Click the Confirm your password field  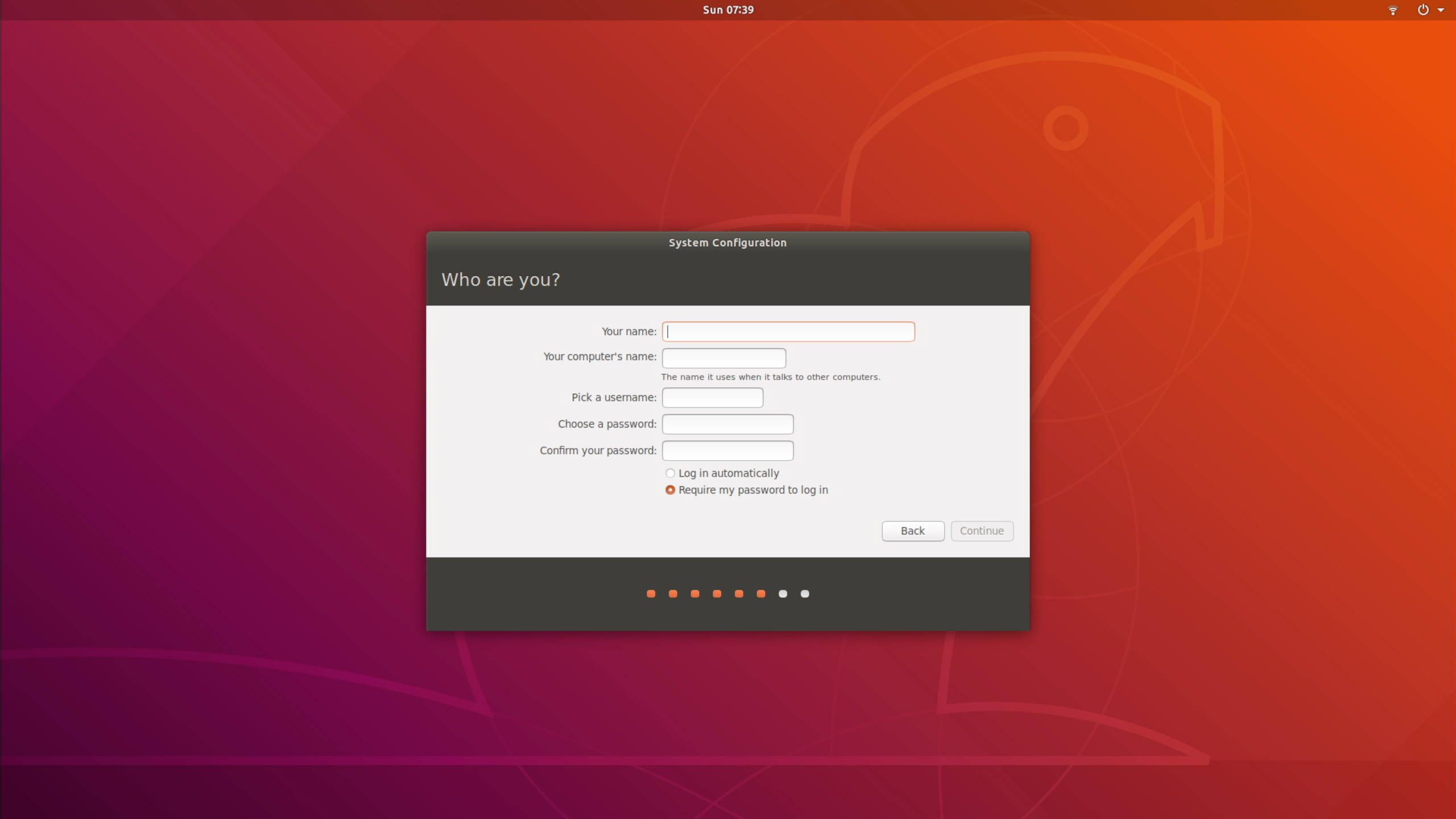(727, 450)
